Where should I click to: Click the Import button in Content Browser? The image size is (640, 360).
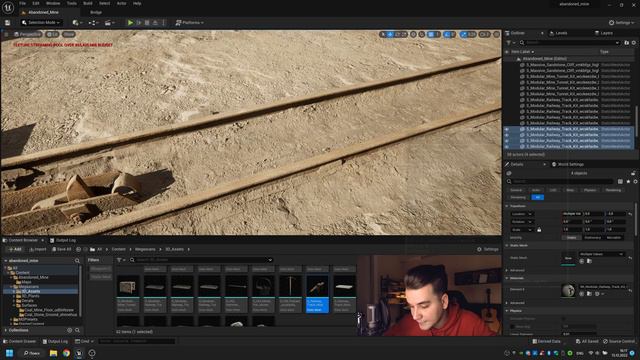click(x=38, y=249)
